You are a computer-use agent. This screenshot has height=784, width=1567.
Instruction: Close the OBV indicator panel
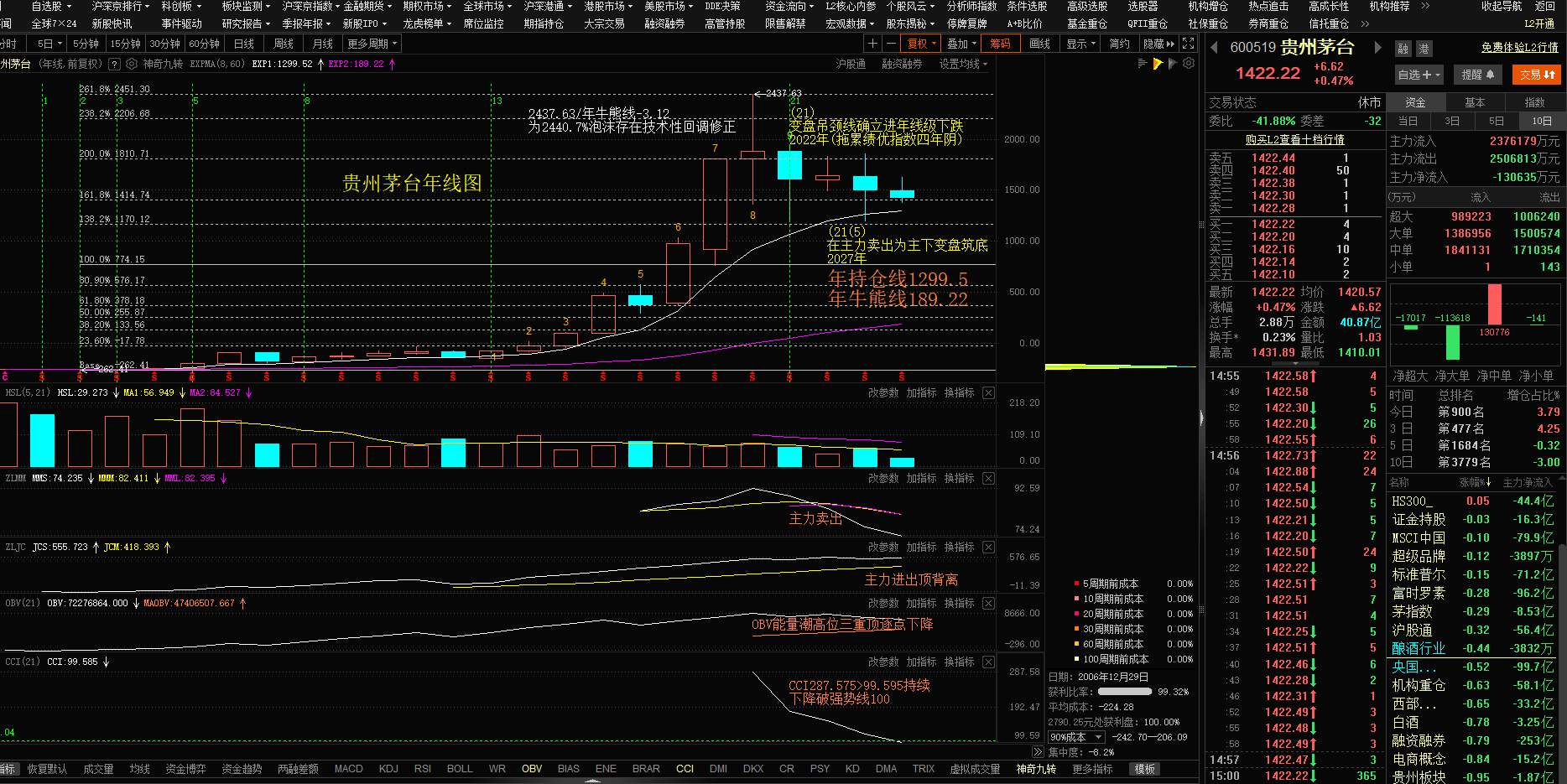pos(989,603)
